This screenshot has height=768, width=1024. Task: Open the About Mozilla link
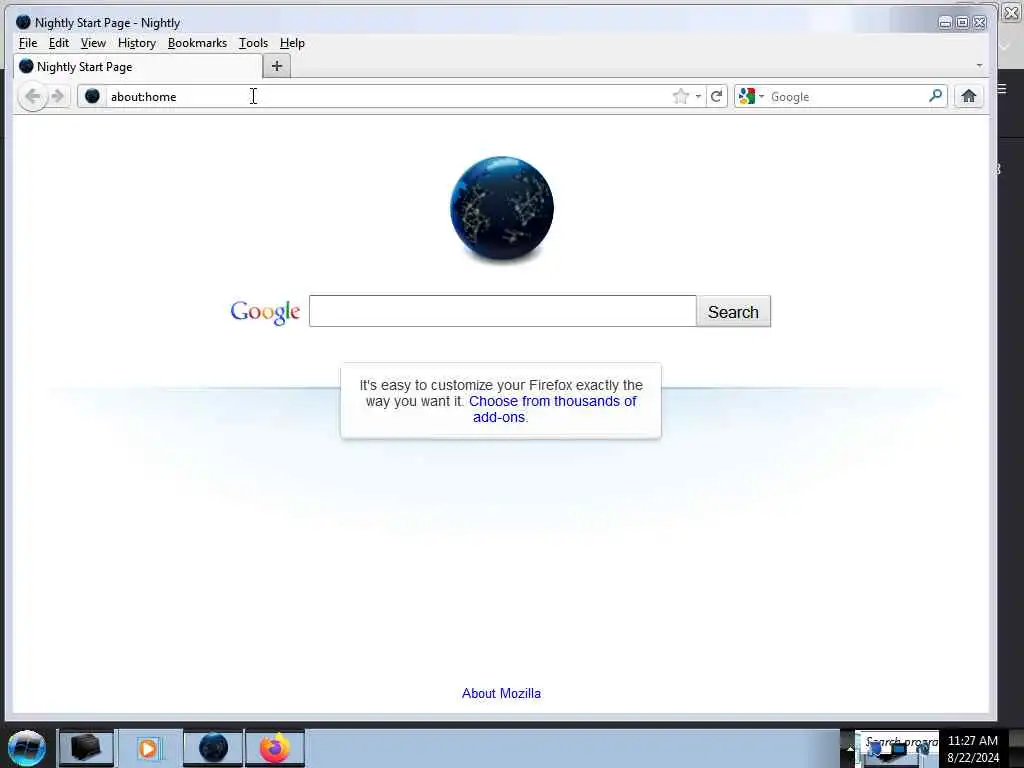pos(501,694)
